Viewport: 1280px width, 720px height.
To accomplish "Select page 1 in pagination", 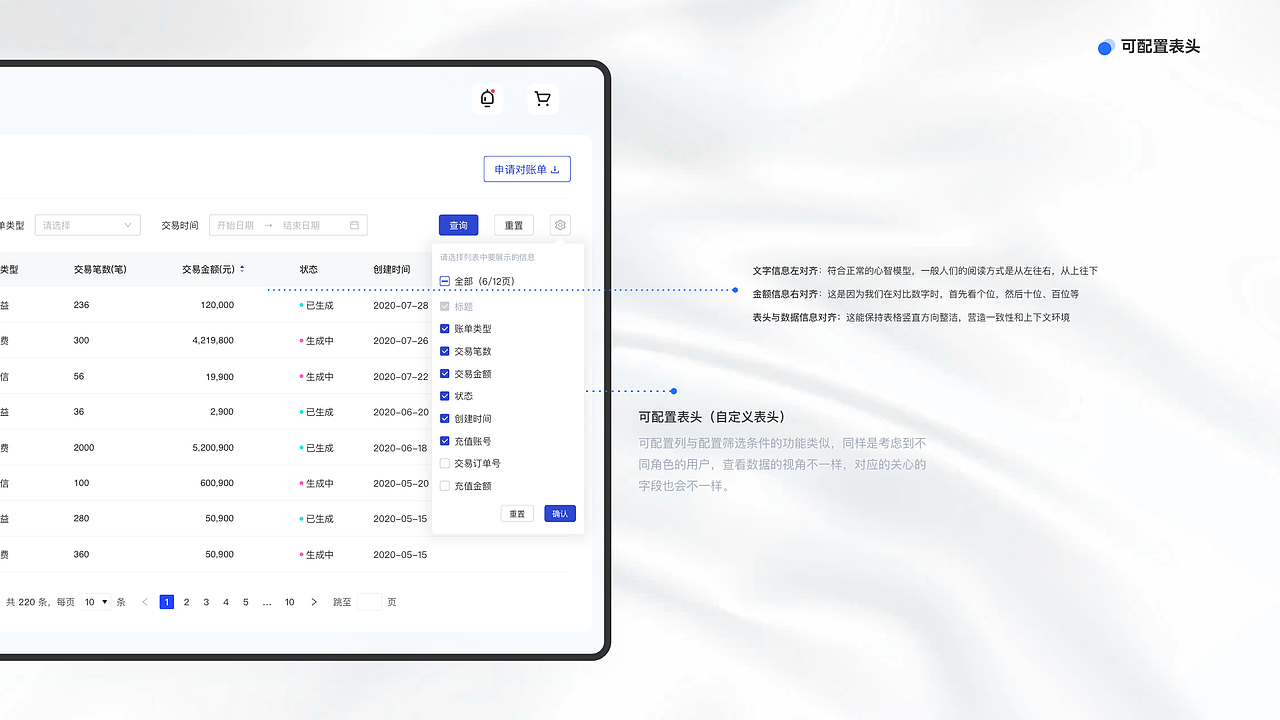I will (167, 602).
